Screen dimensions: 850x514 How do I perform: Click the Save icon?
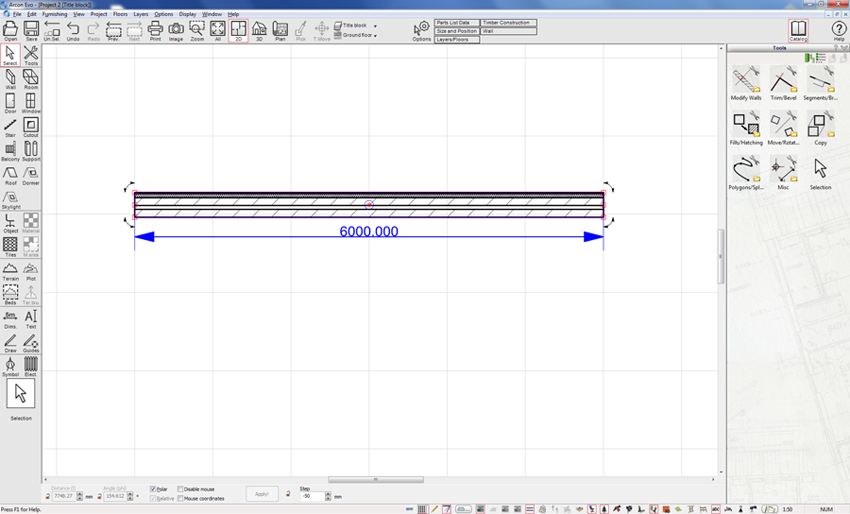click(31, 31)
